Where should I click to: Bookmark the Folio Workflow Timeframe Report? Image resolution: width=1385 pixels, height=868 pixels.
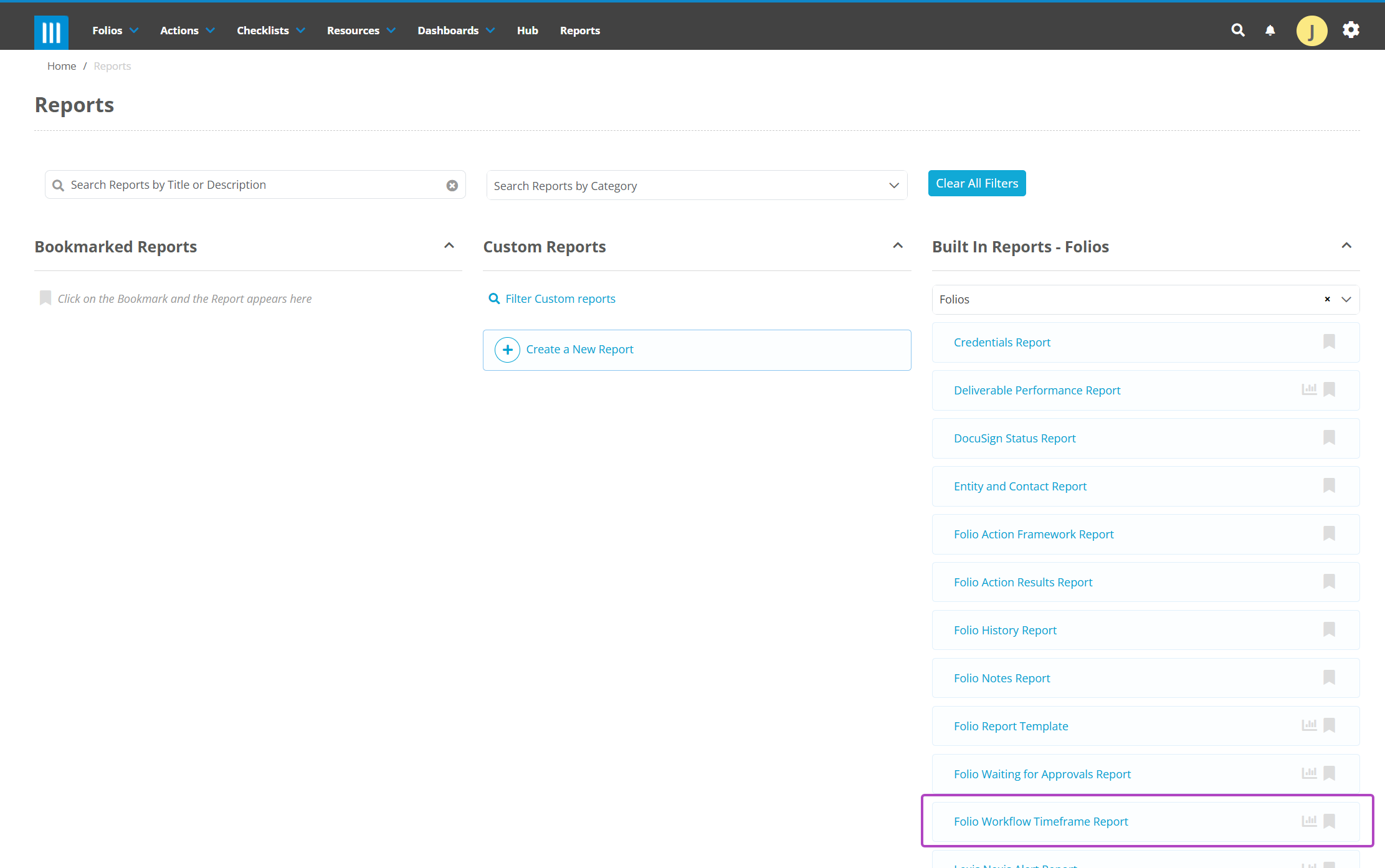(x=1329, y=821)
